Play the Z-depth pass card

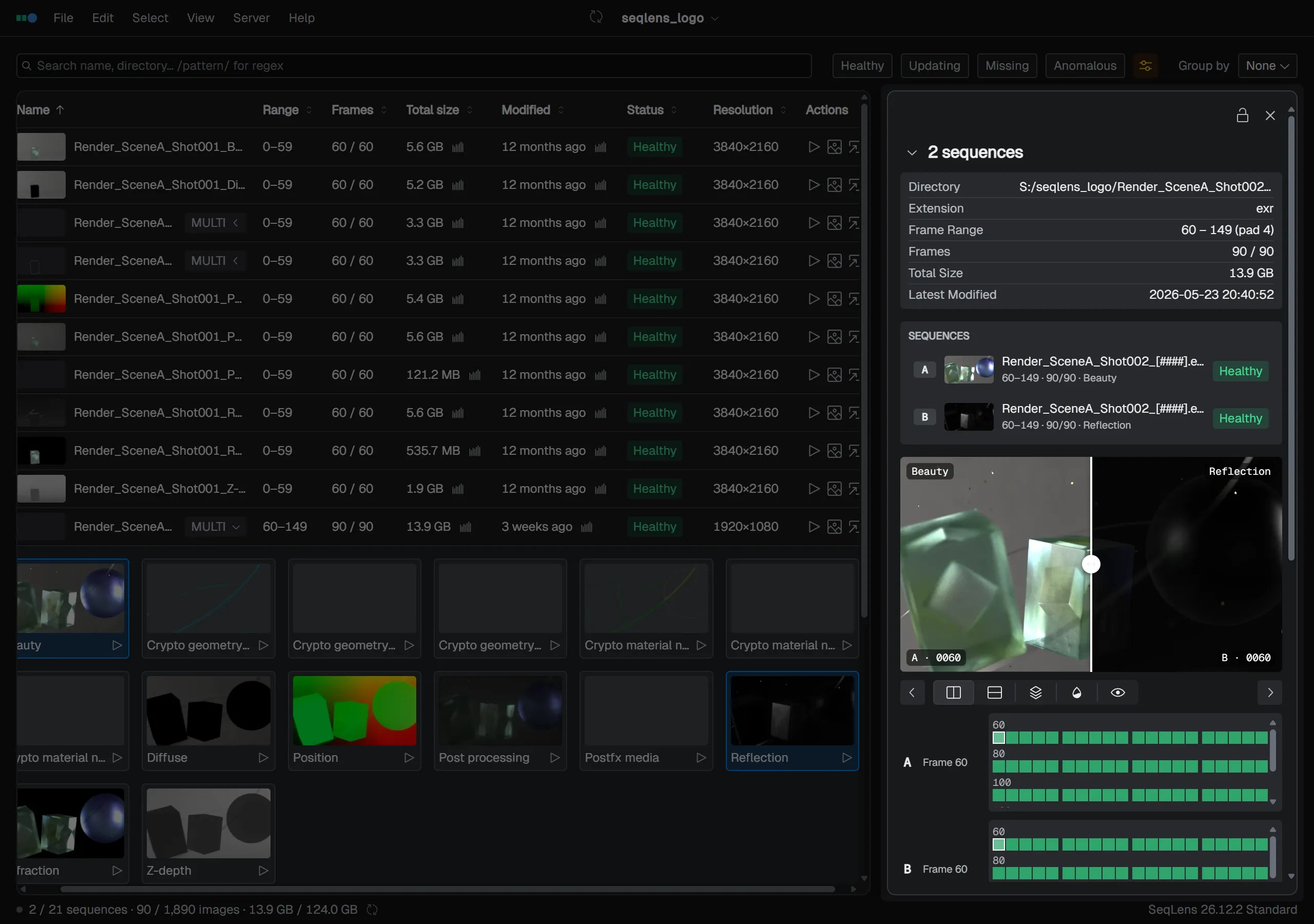[263, 870]
